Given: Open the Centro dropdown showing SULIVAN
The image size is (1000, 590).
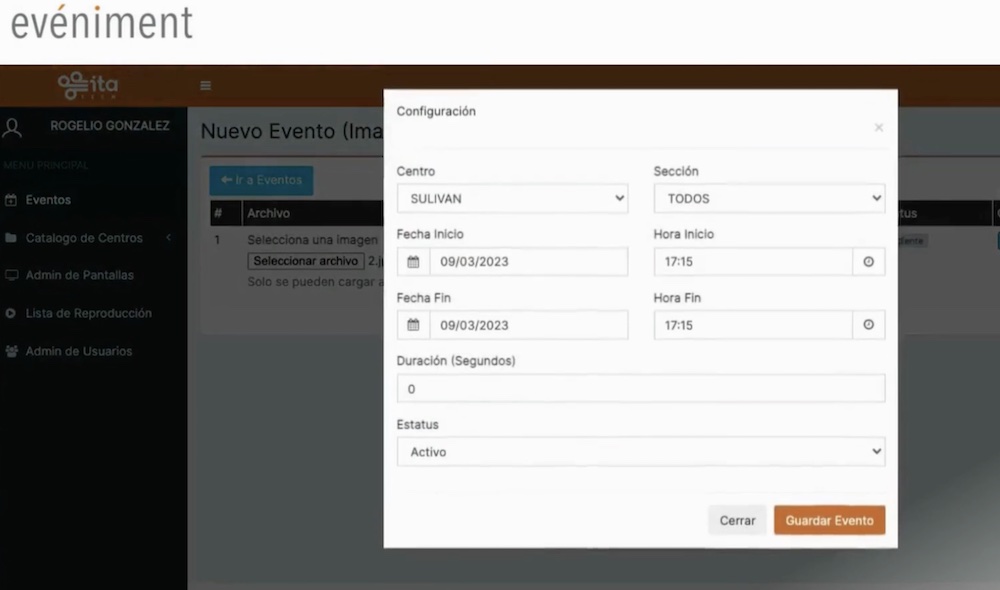Looking at the screenshot, I should [512, 199].
